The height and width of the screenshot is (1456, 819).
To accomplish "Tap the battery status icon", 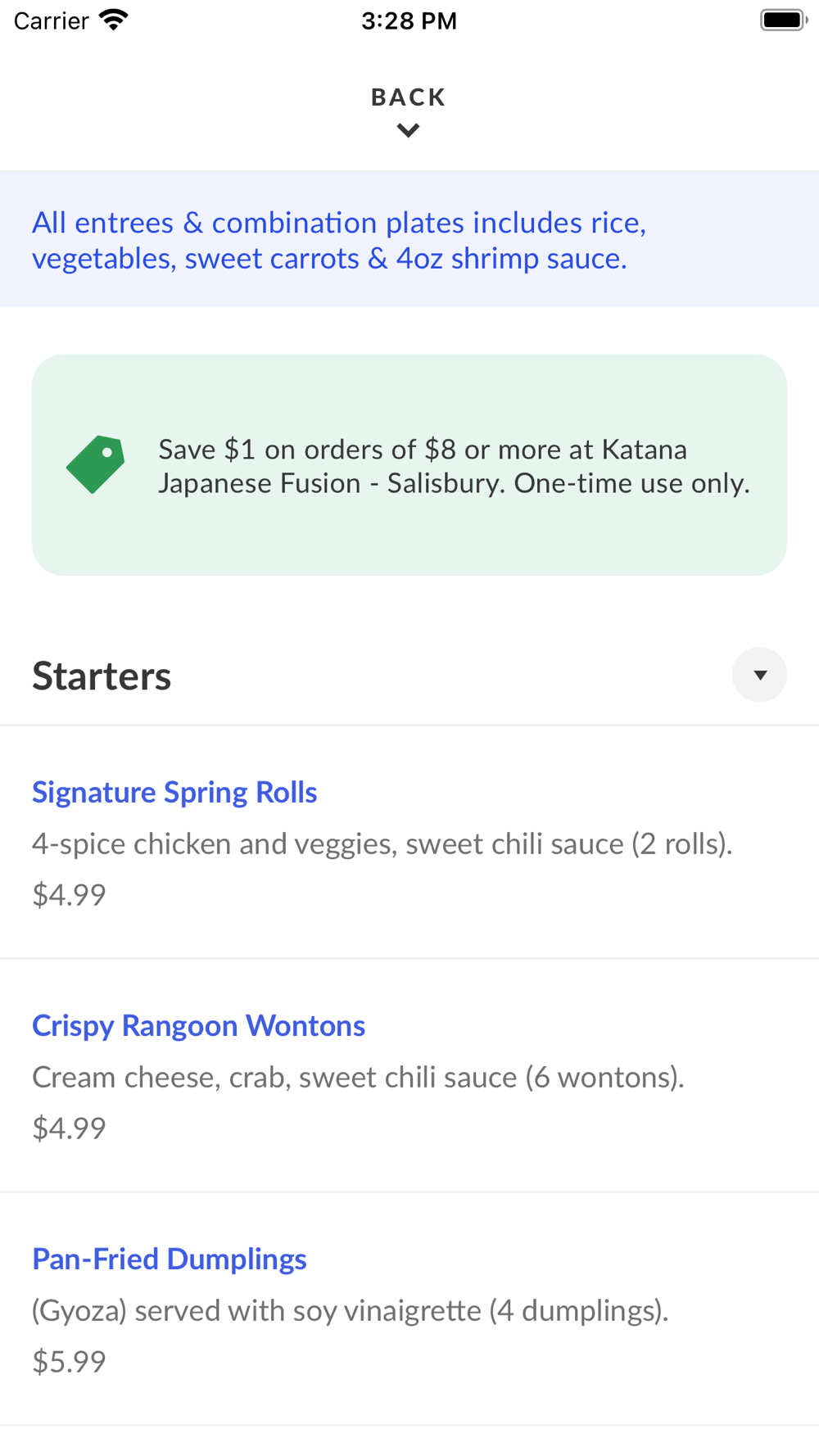I will click(783, 20).
